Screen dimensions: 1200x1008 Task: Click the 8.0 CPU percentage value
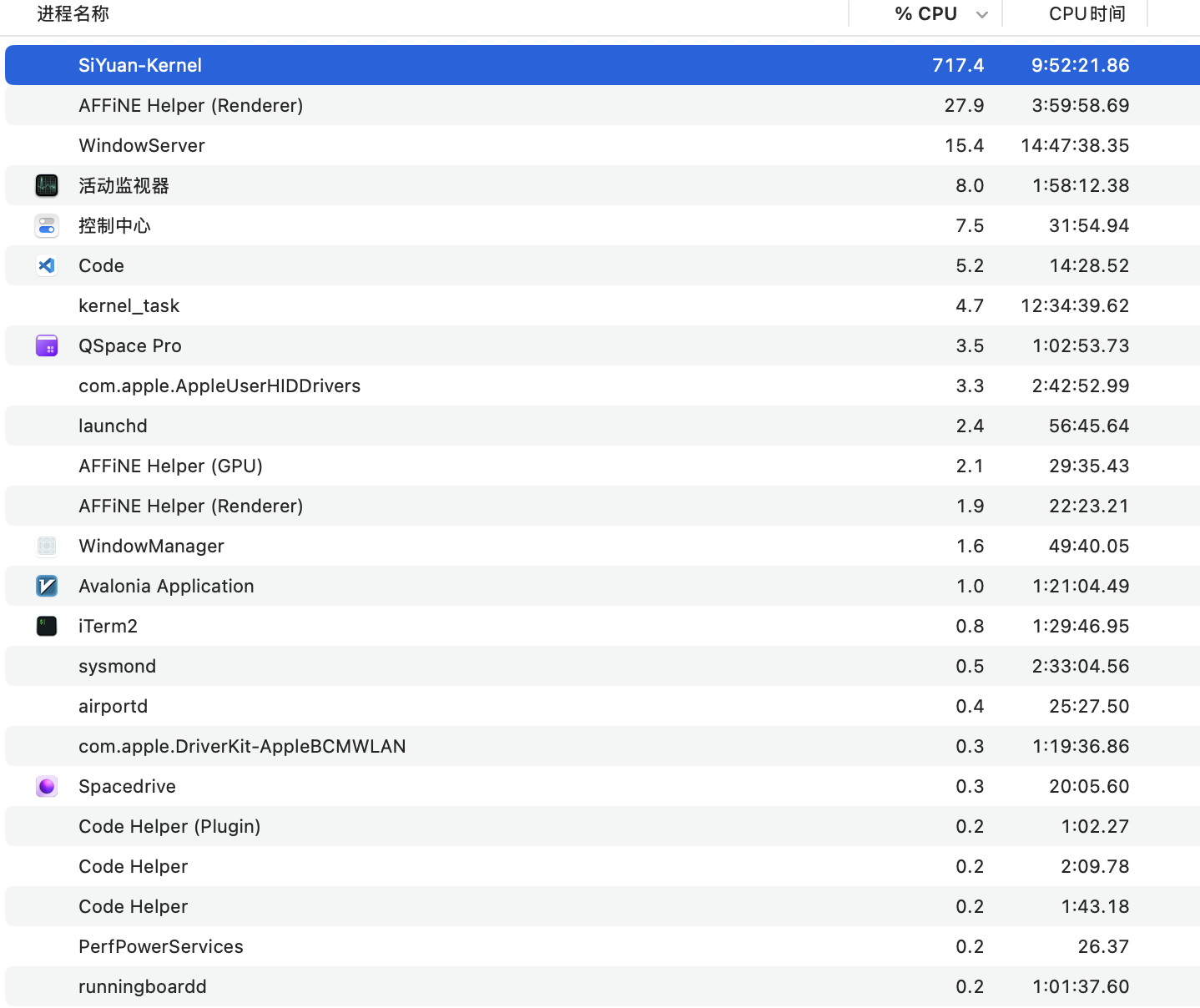[970, 185]
